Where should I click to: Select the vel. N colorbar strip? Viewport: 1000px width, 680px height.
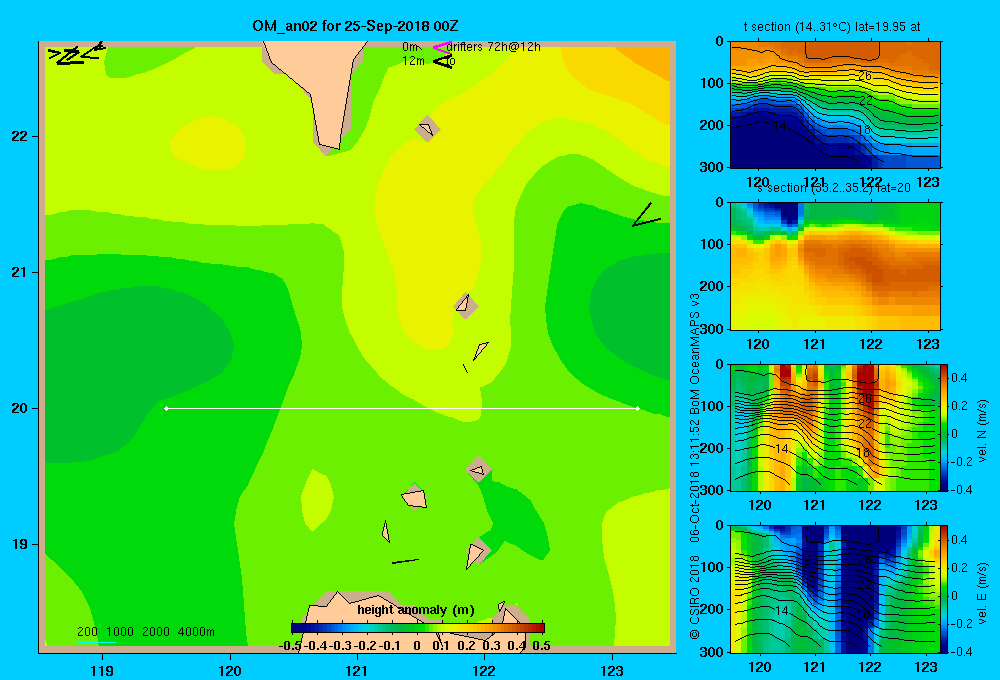point(944,427)
